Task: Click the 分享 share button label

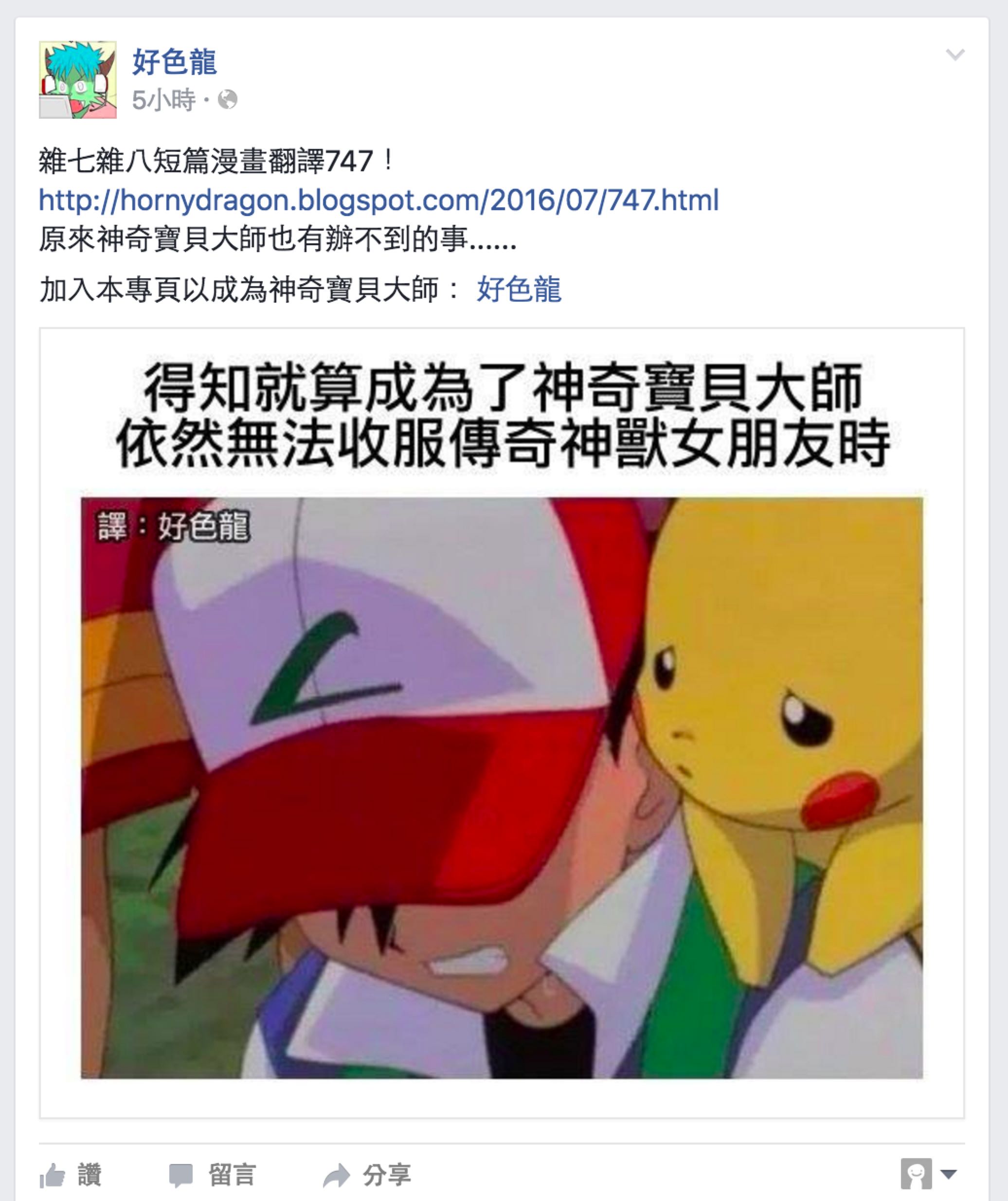Action: point(386,1175)
